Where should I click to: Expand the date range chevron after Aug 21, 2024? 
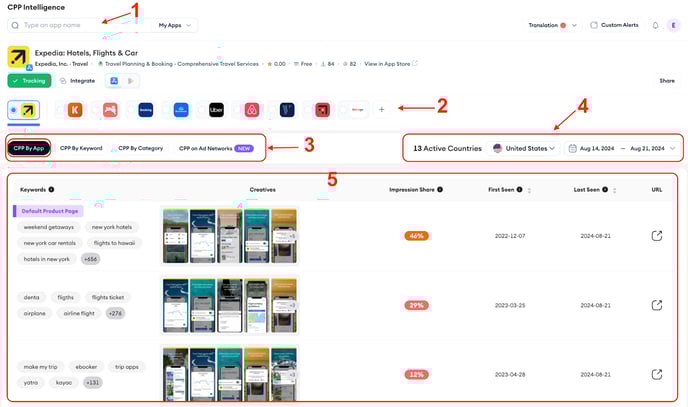[x=672, y=148]
